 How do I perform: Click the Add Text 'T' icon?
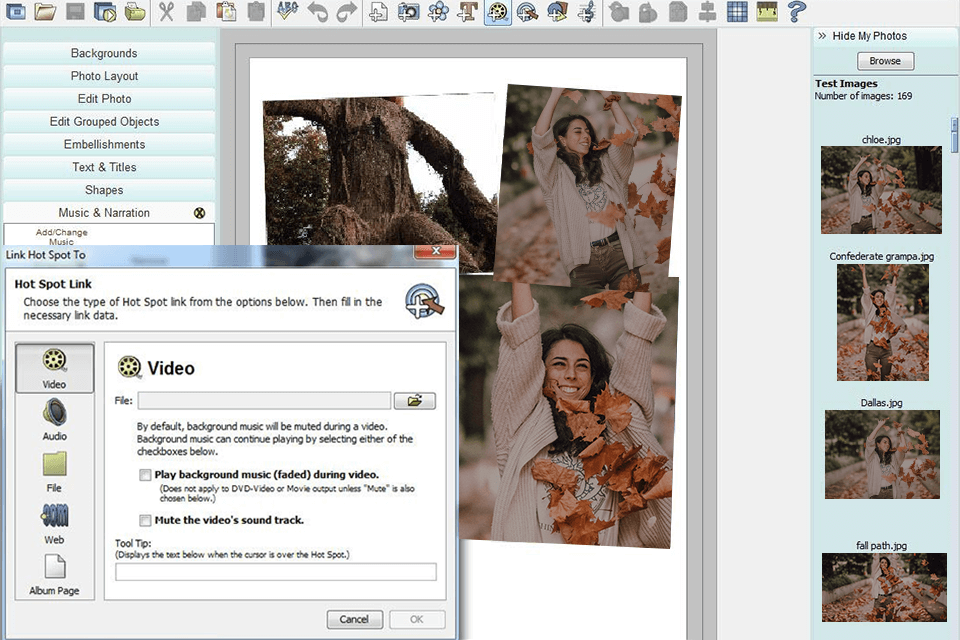468,11
